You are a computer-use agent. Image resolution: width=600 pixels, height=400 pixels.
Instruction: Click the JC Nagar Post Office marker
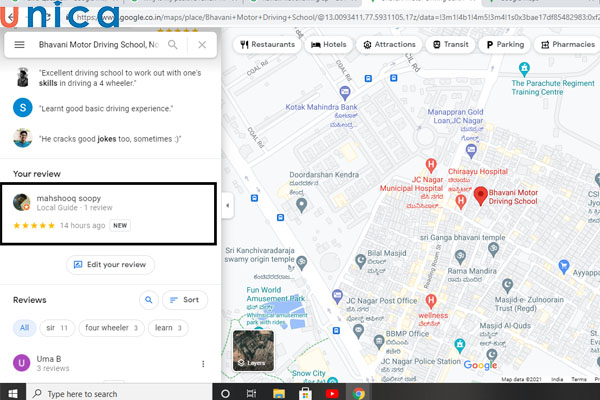click(337, 296)
